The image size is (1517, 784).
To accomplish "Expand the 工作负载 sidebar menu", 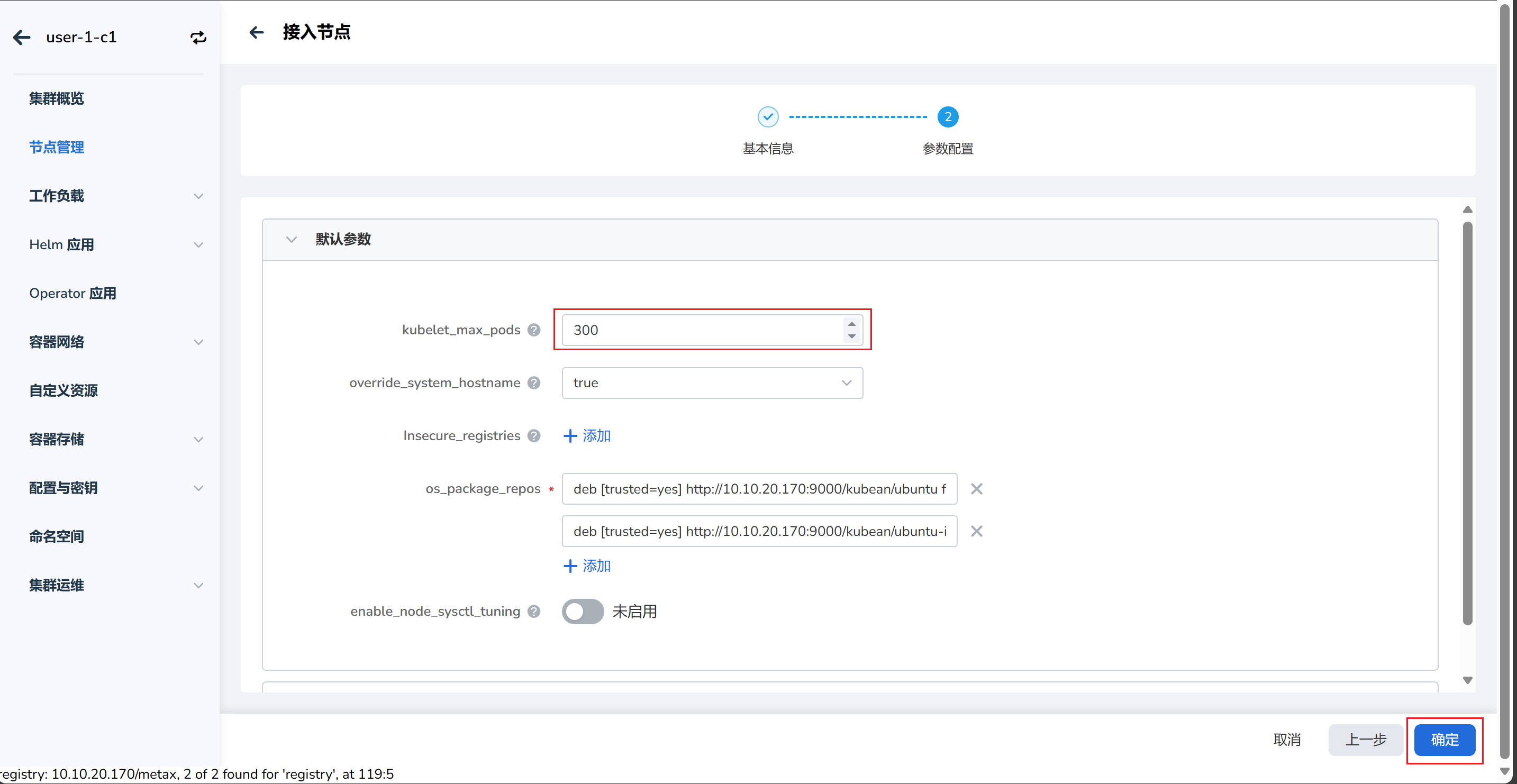I will point(198,196).
